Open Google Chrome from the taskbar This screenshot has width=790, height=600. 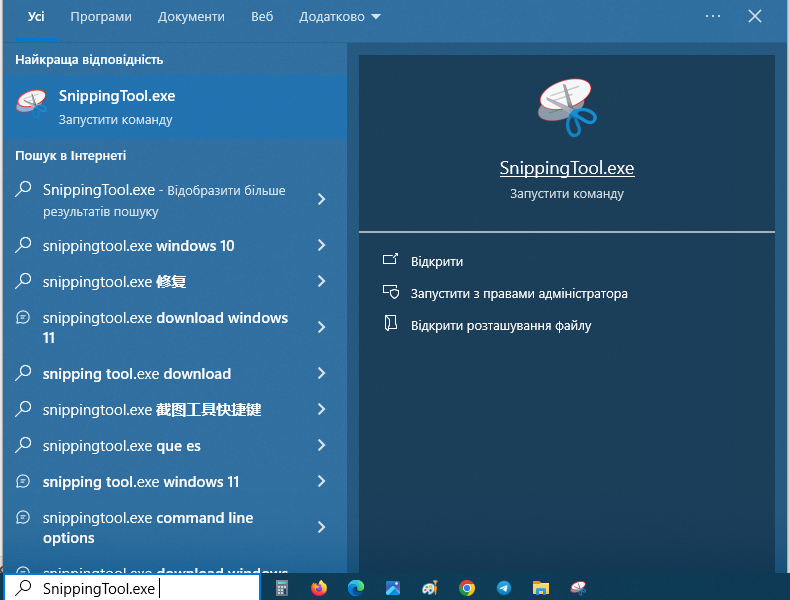coord(467,588)
